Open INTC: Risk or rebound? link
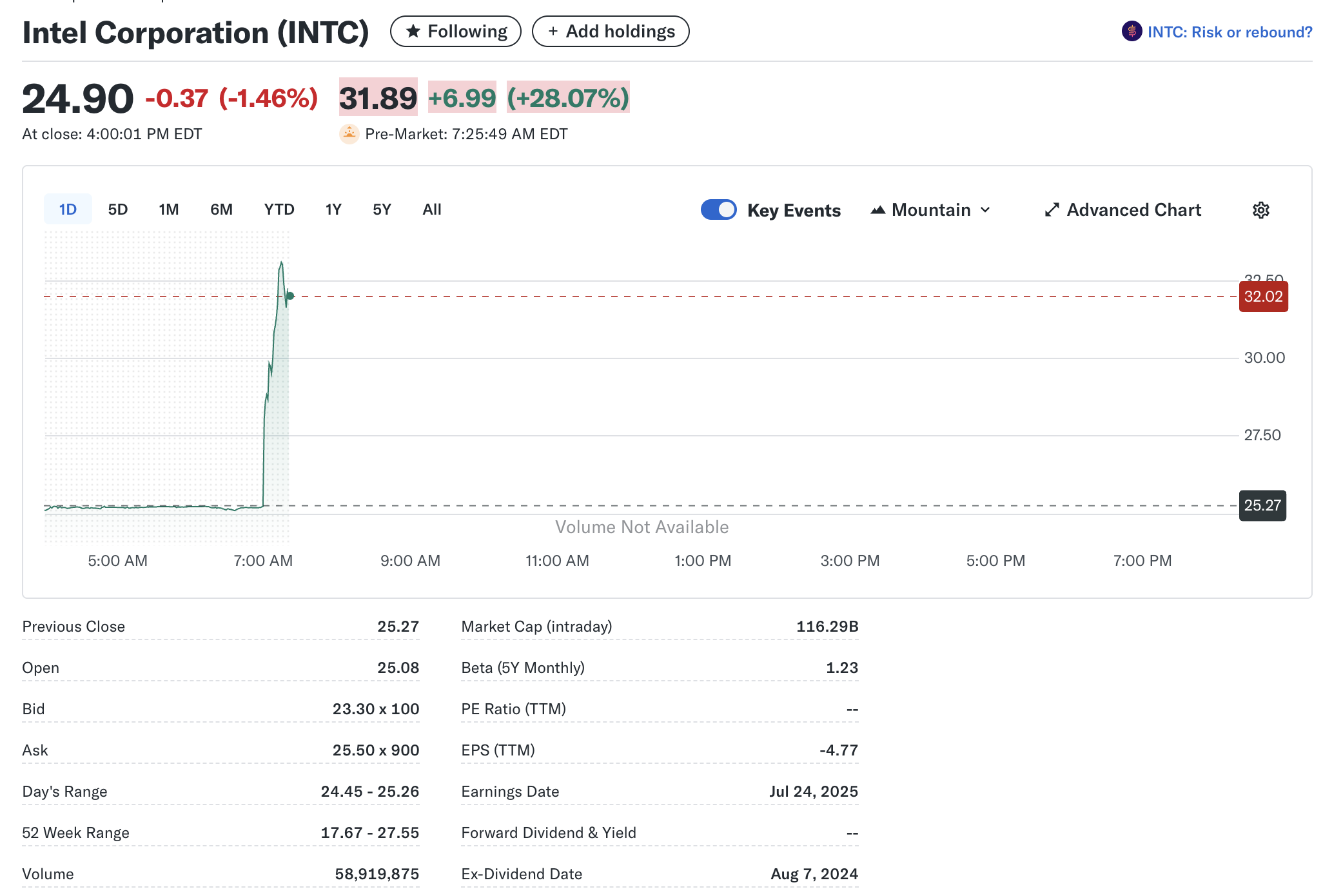 [x=1229, y=32]
